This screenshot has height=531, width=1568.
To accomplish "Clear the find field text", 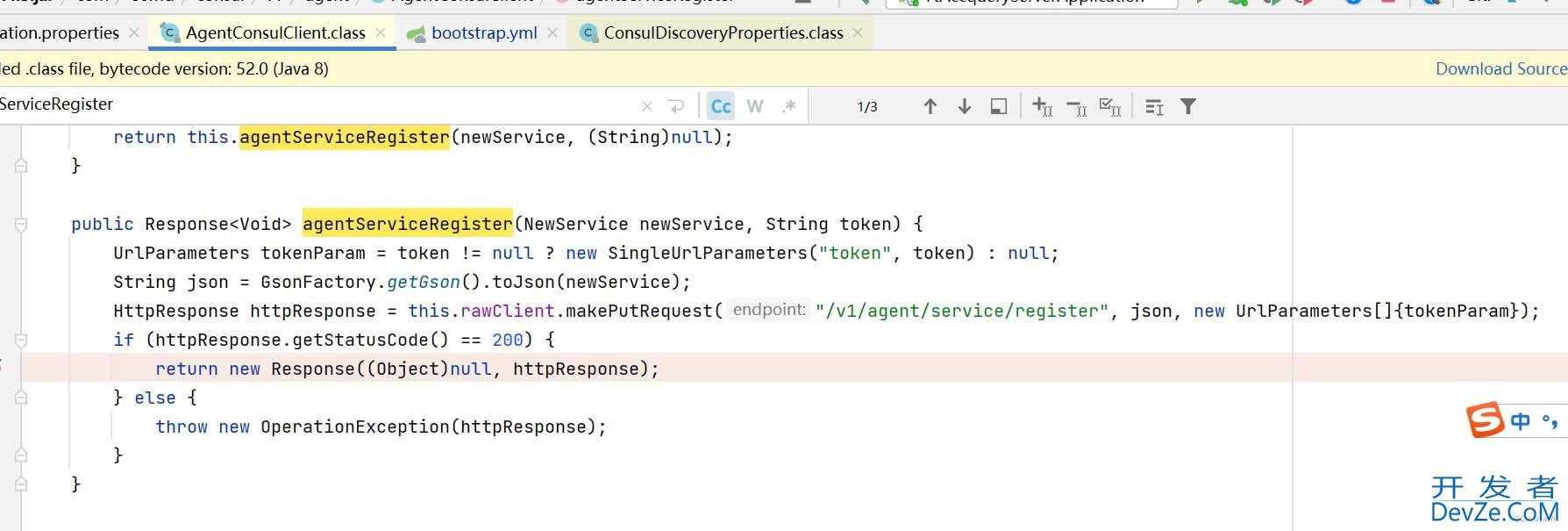I will click(647, 106).
